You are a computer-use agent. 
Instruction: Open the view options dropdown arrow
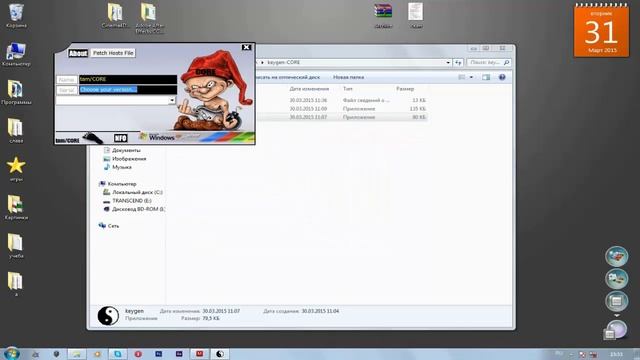pyautogui.click(x=471, y=77)
